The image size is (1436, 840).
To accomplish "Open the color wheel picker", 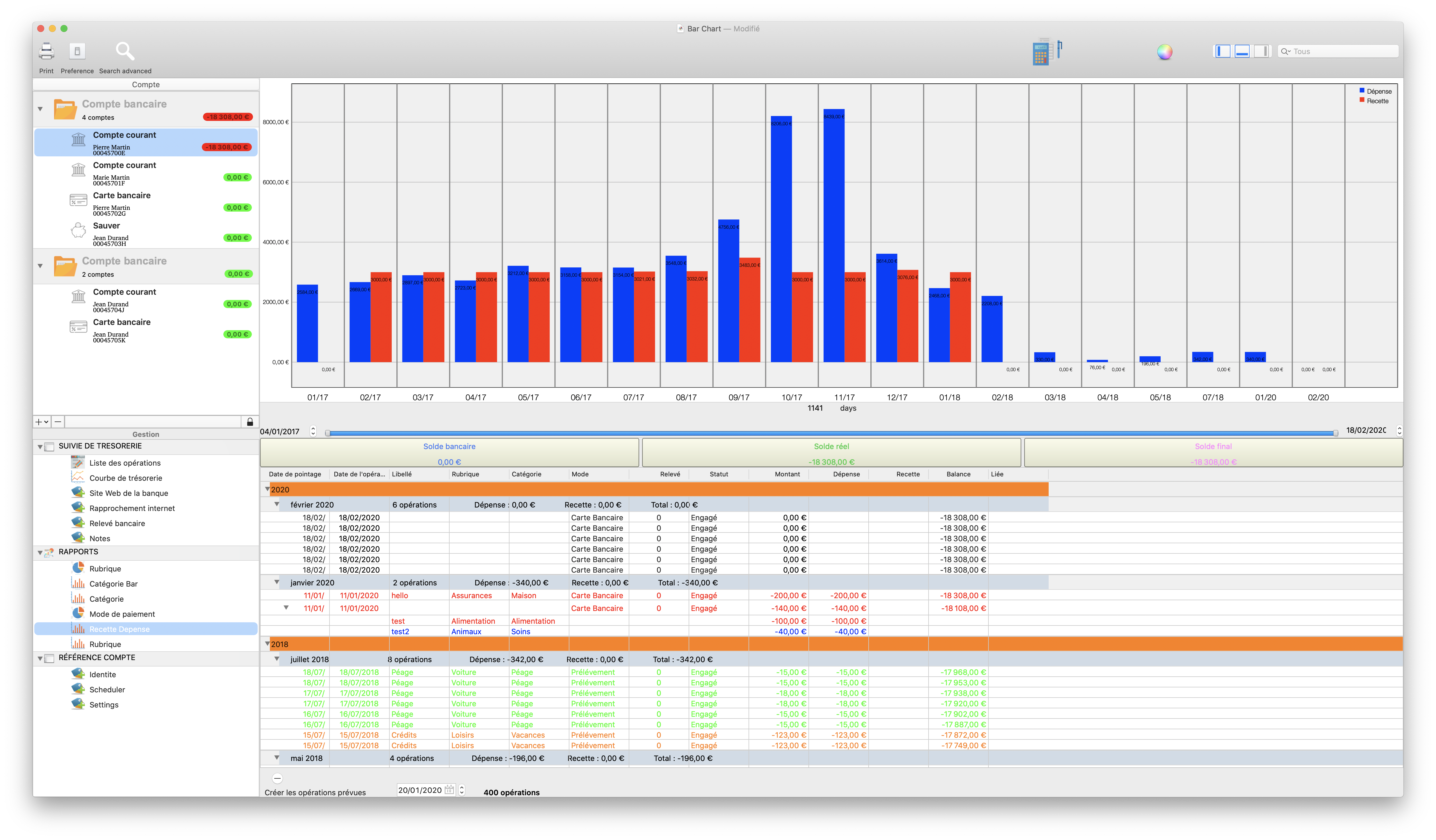I will (1164, 52).
